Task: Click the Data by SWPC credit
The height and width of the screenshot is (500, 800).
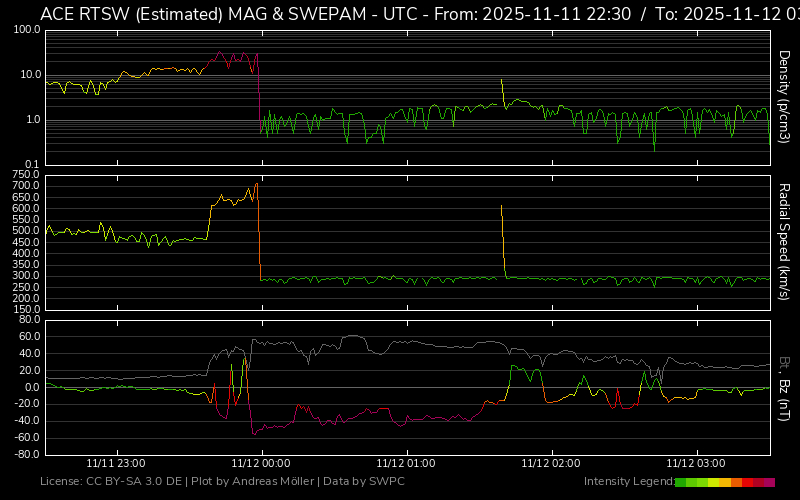Action: coord(368,482)
